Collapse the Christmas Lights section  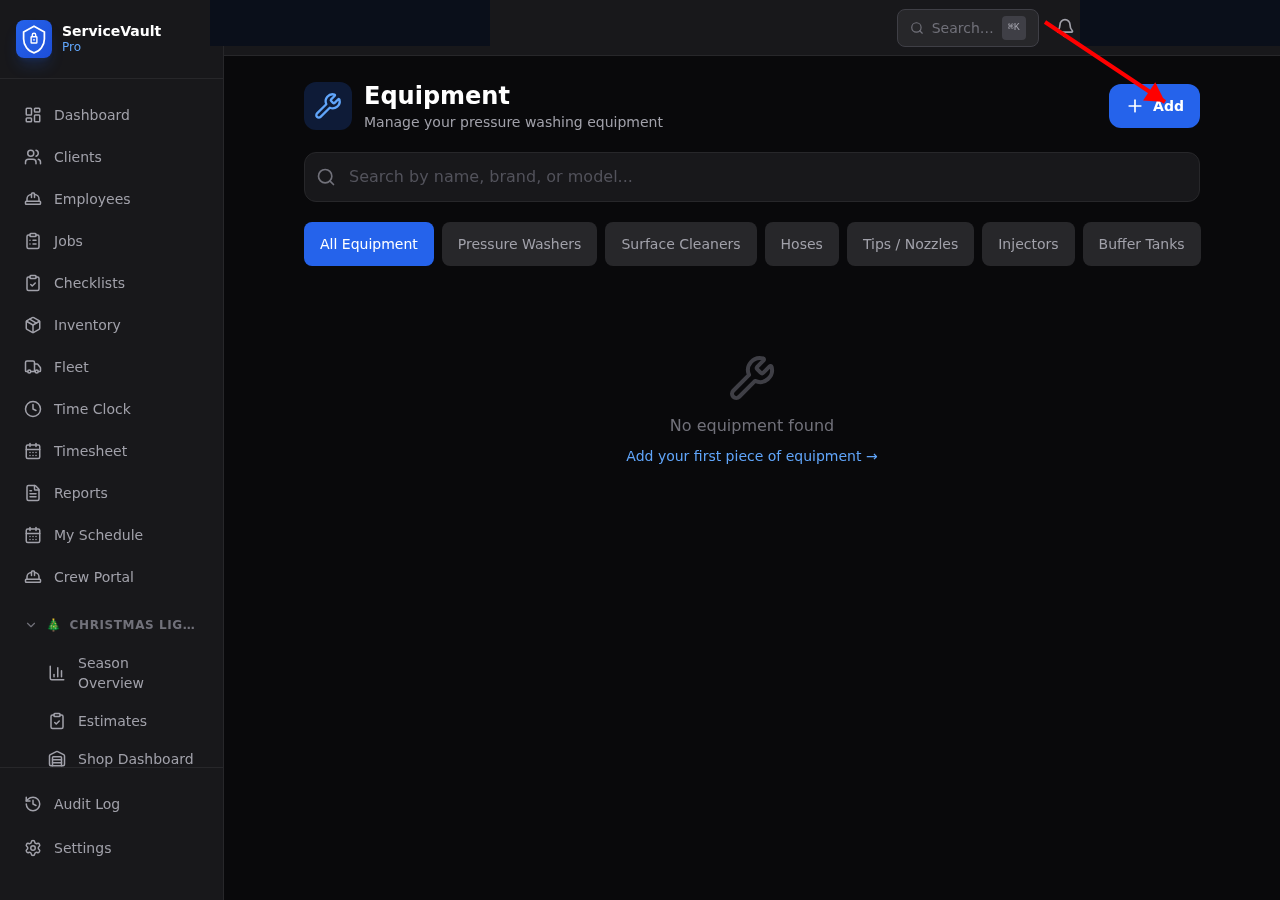click(x=30, y=624)
